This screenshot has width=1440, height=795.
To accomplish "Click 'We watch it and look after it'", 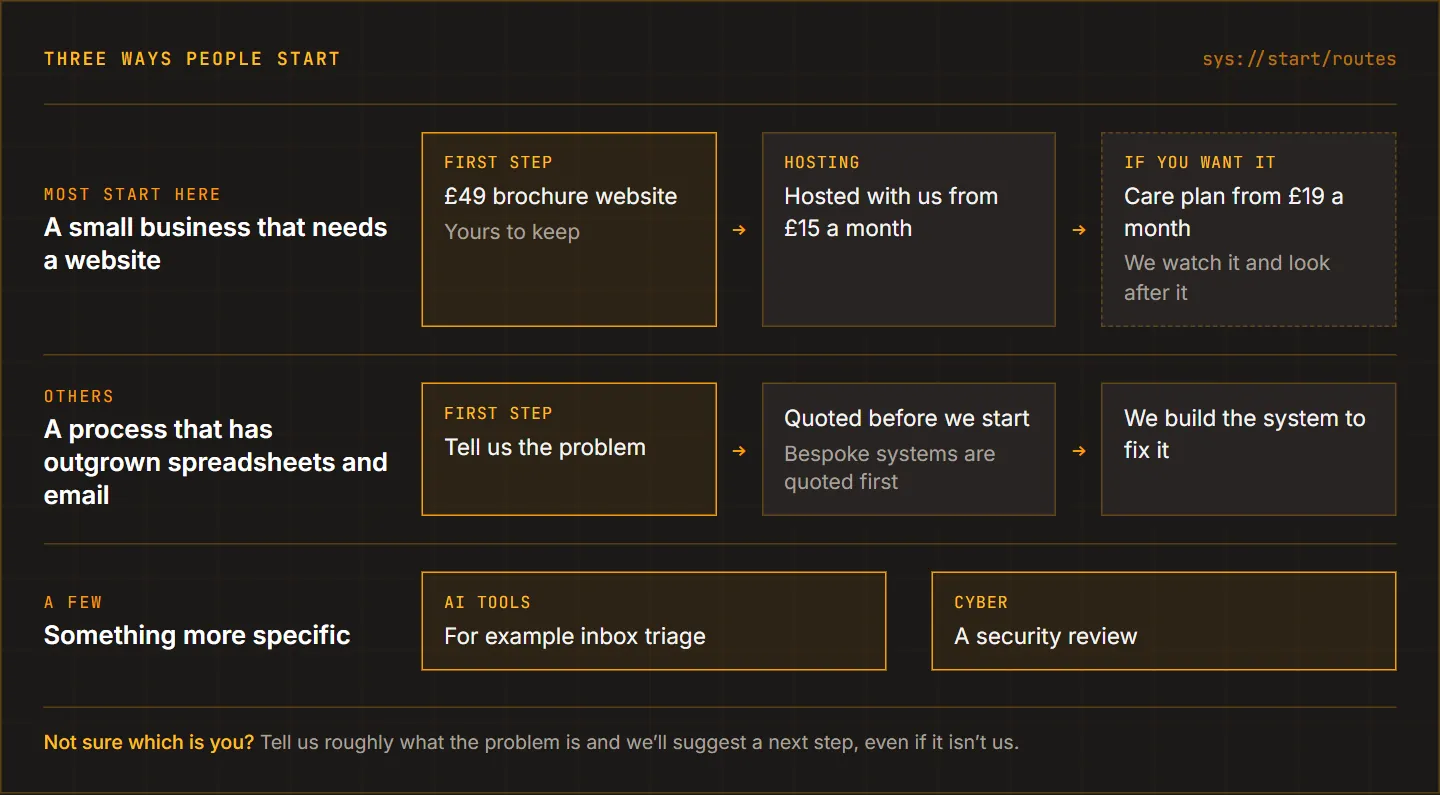I will coord(1227,278).
